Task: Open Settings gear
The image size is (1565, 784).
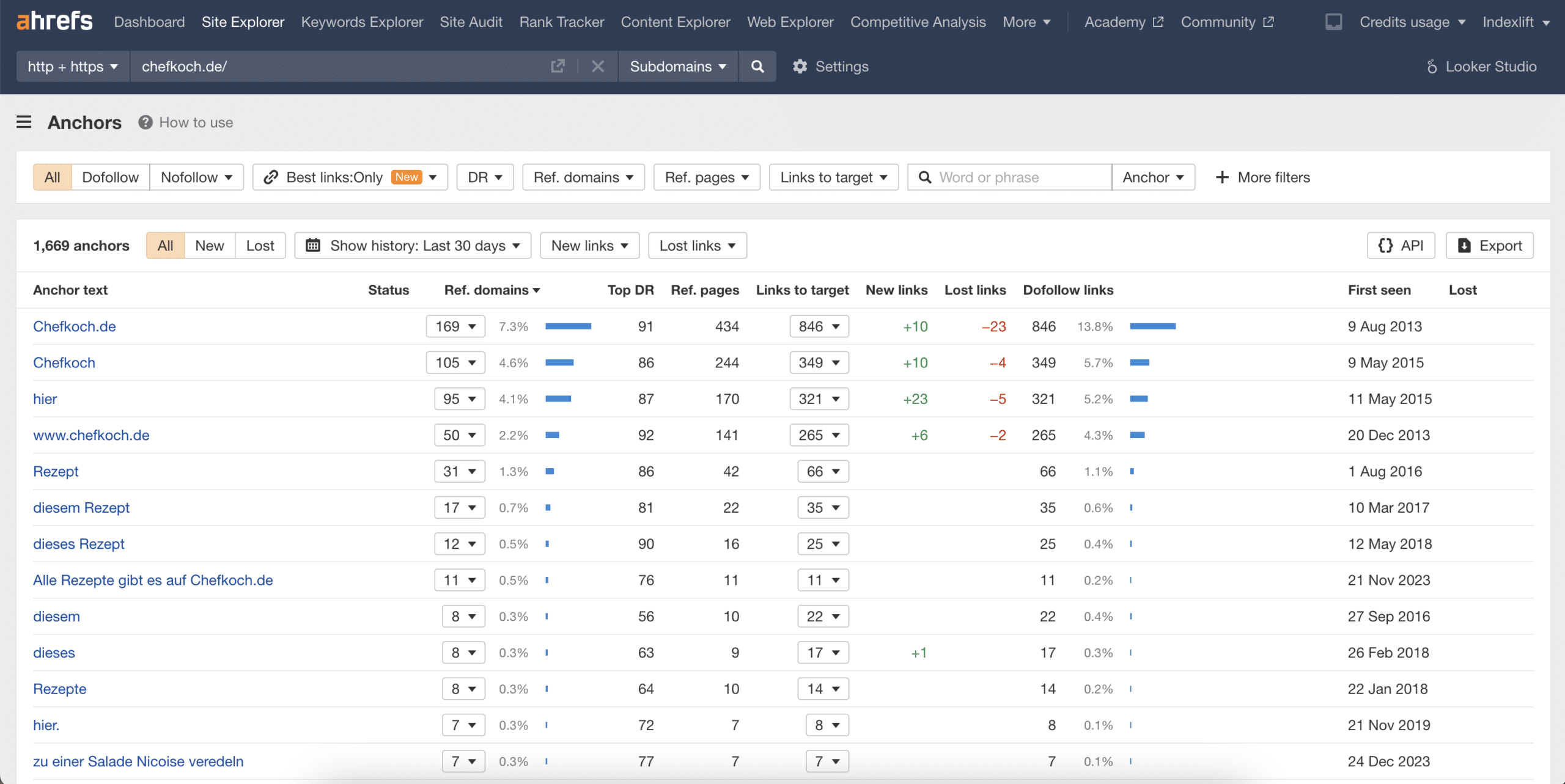Action: (831, 66)
